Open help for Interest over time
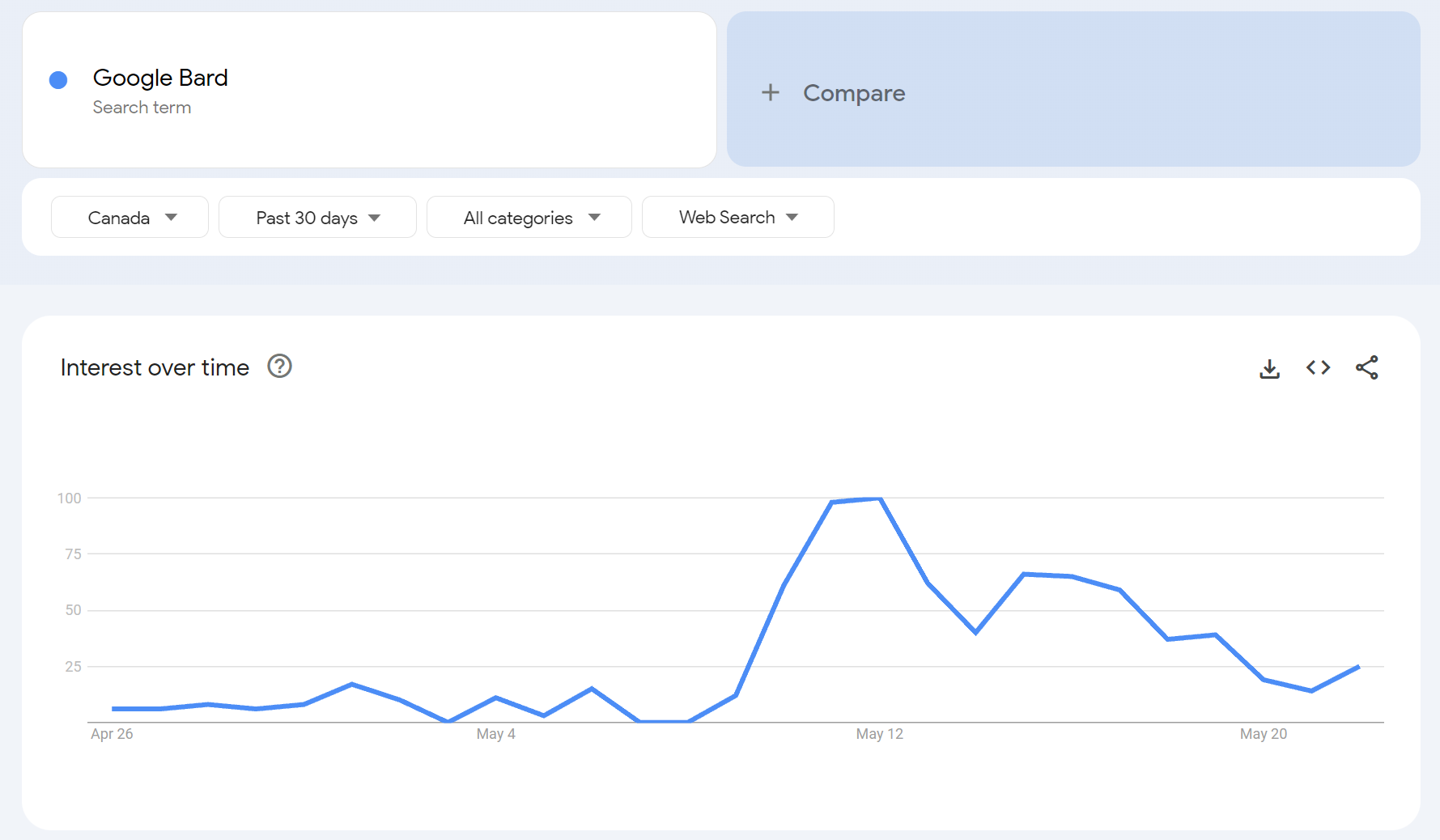The height and width of the screenshot is (840, 1440). click(279, 367)
